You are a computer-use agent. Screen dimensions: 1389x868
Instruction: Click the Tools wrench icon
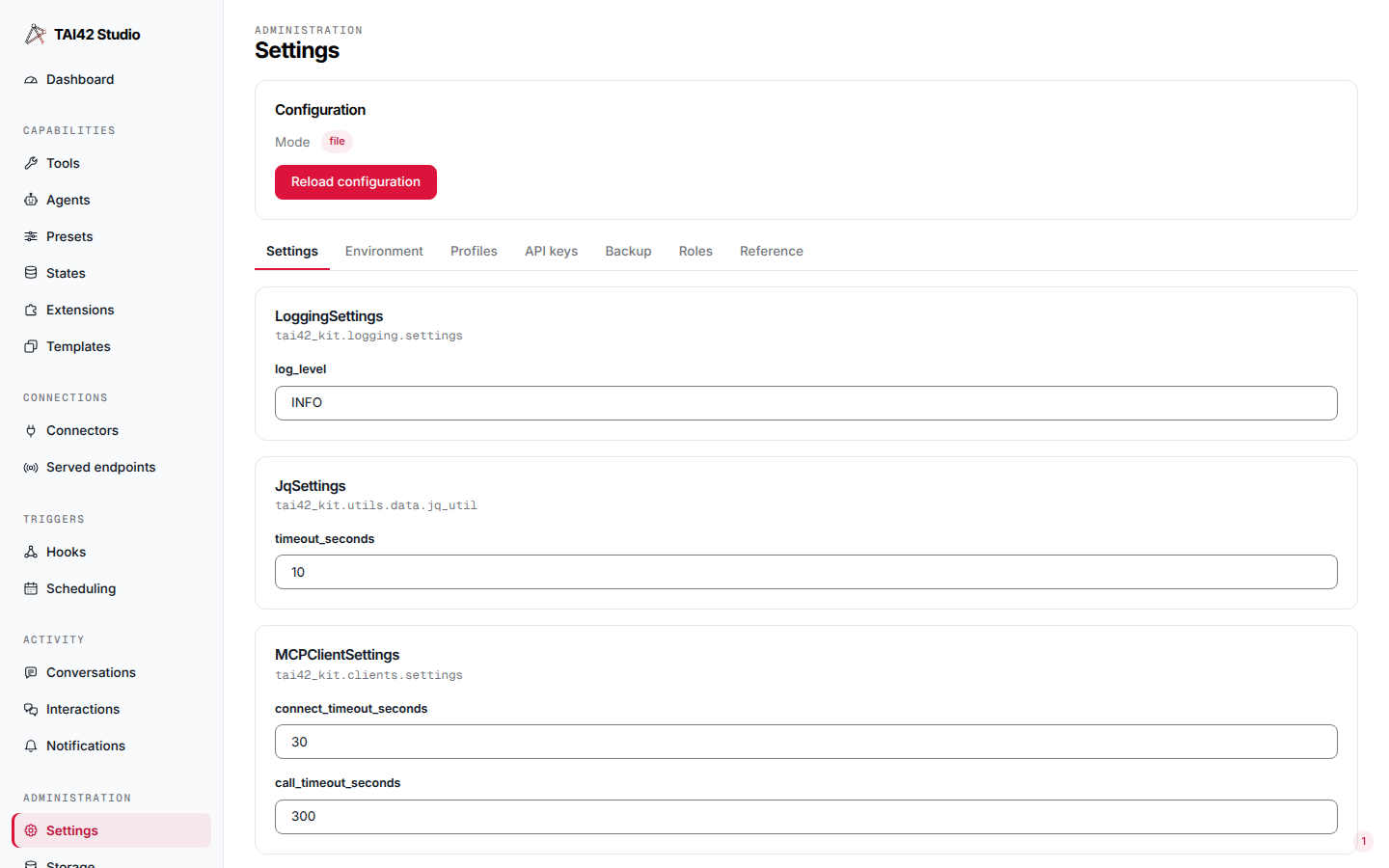pyautogui.click(x=31, y=164)
